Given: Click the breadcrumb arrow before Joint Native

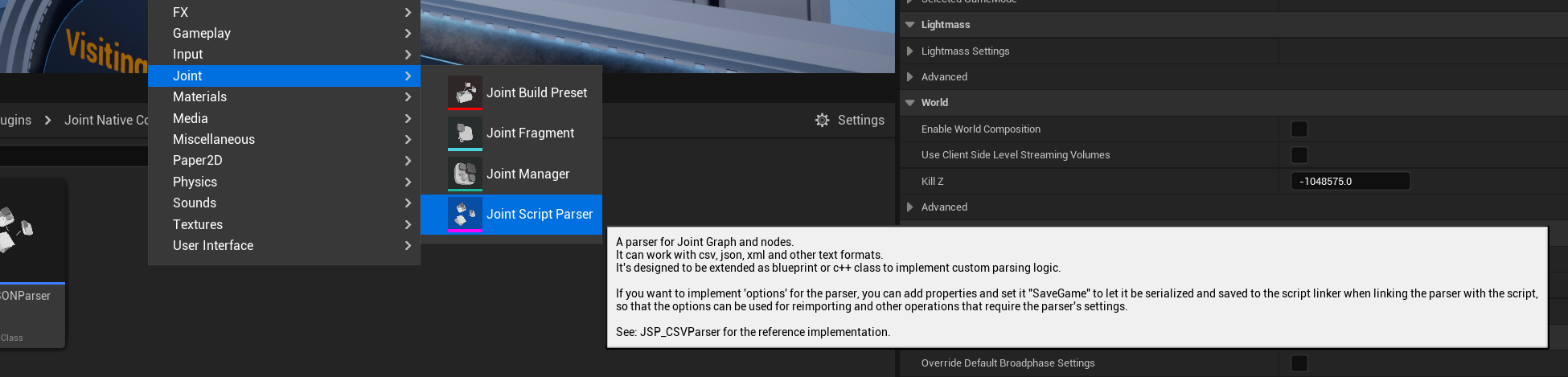Looking at the screenshot, I should point(48,120).
